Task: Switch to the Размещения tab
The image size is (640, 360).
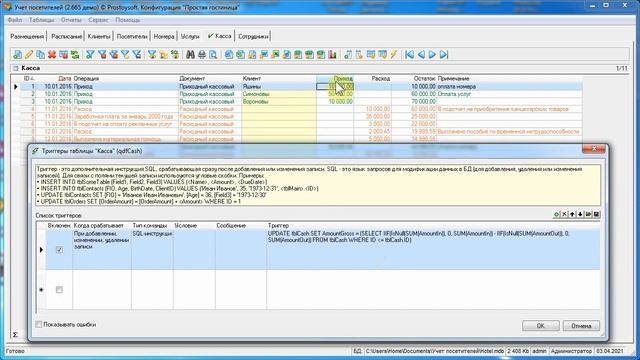Action: coord(27,36)
